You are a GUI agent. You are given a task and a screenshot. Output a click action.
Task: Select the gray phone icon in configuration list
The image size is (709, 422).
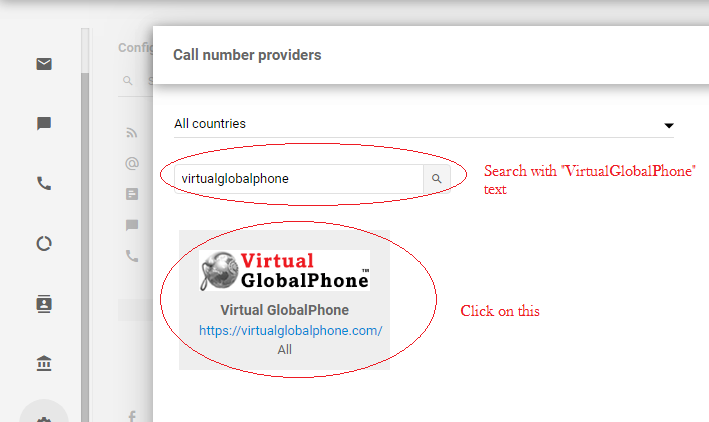[132, 256]
